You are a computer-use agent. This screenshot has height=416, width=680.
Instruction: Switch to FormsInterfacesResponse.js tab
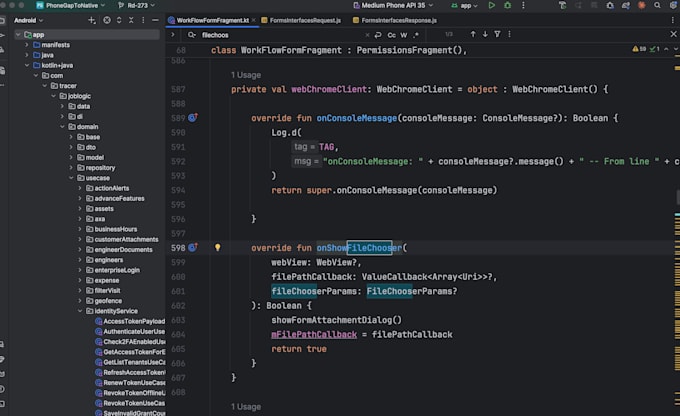(395, 20)
